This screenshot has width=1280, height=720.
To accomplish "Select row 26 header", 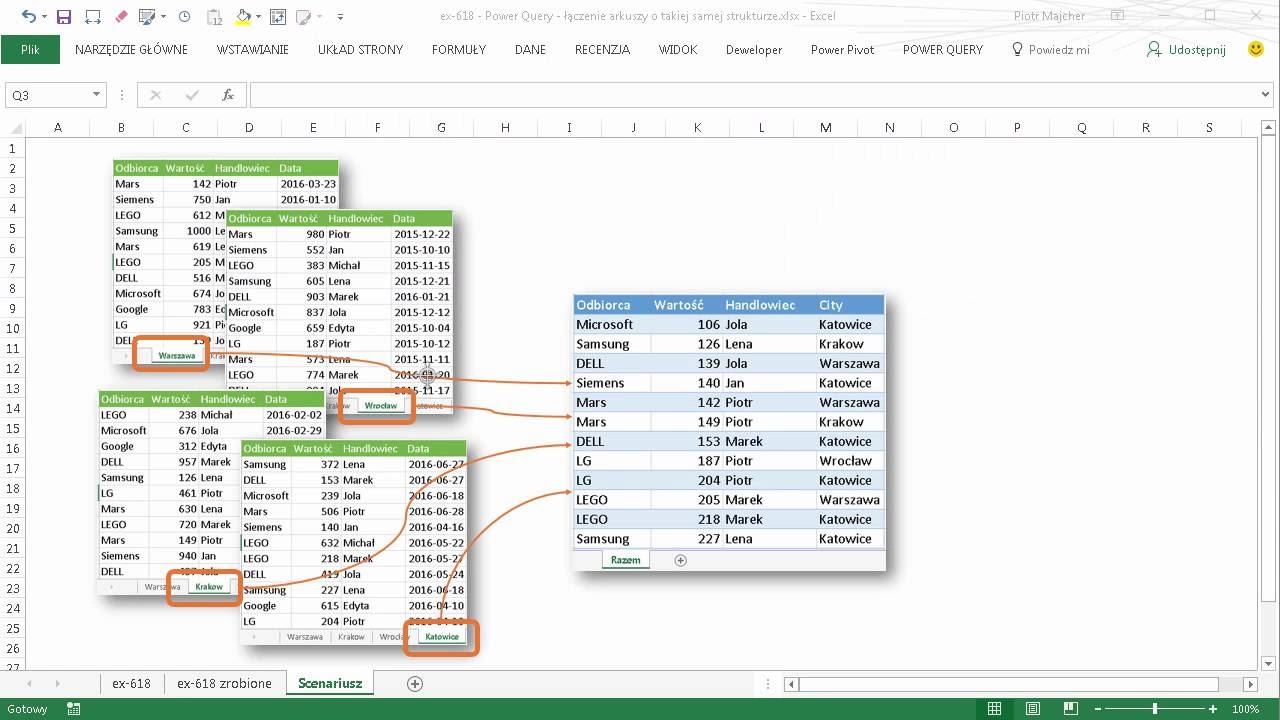I will [x=12, y=648].
